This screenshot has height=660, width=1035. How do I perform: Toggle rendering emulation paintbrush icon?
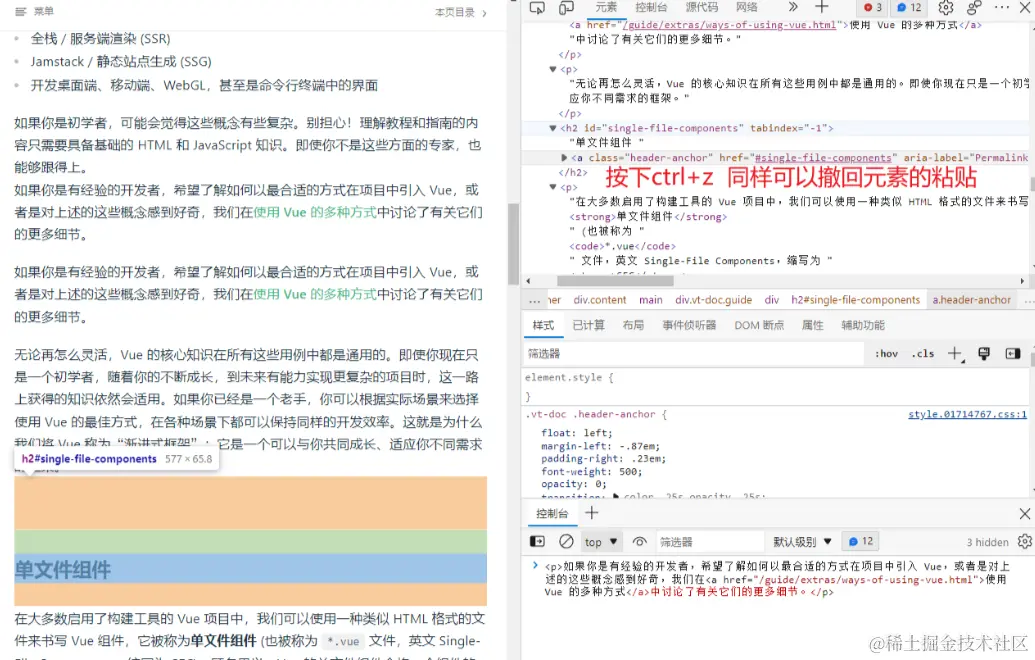point(984,354)
